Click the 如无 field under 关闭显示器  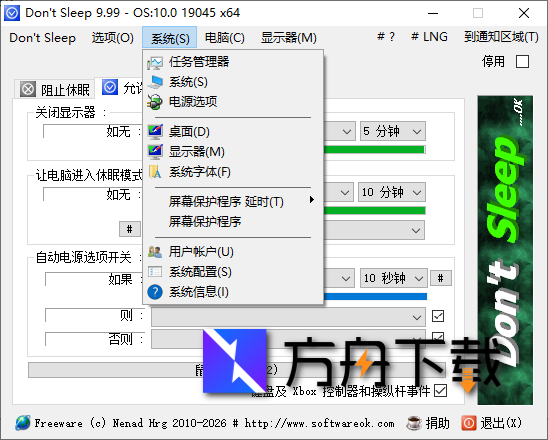93,132
